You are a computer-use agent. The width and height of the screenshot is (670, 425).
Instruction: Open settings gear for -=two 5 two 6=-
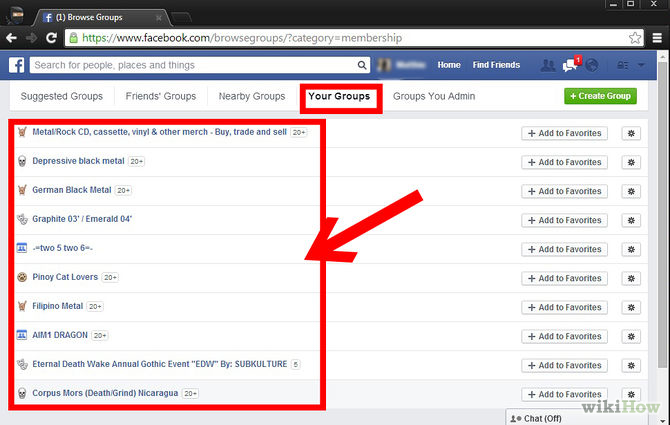[631, 249]
